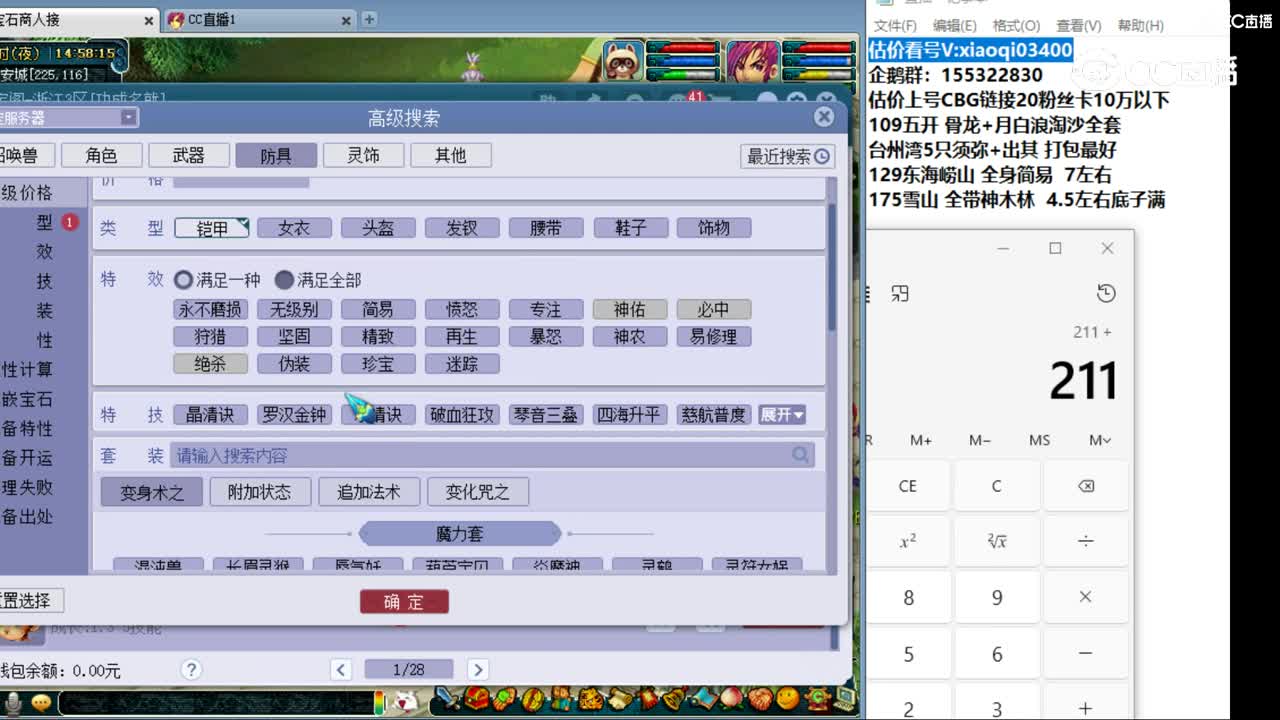1280x720 pixels.
Task: Click the bell icon on the game hotbar
Action: tap(674, 701)
